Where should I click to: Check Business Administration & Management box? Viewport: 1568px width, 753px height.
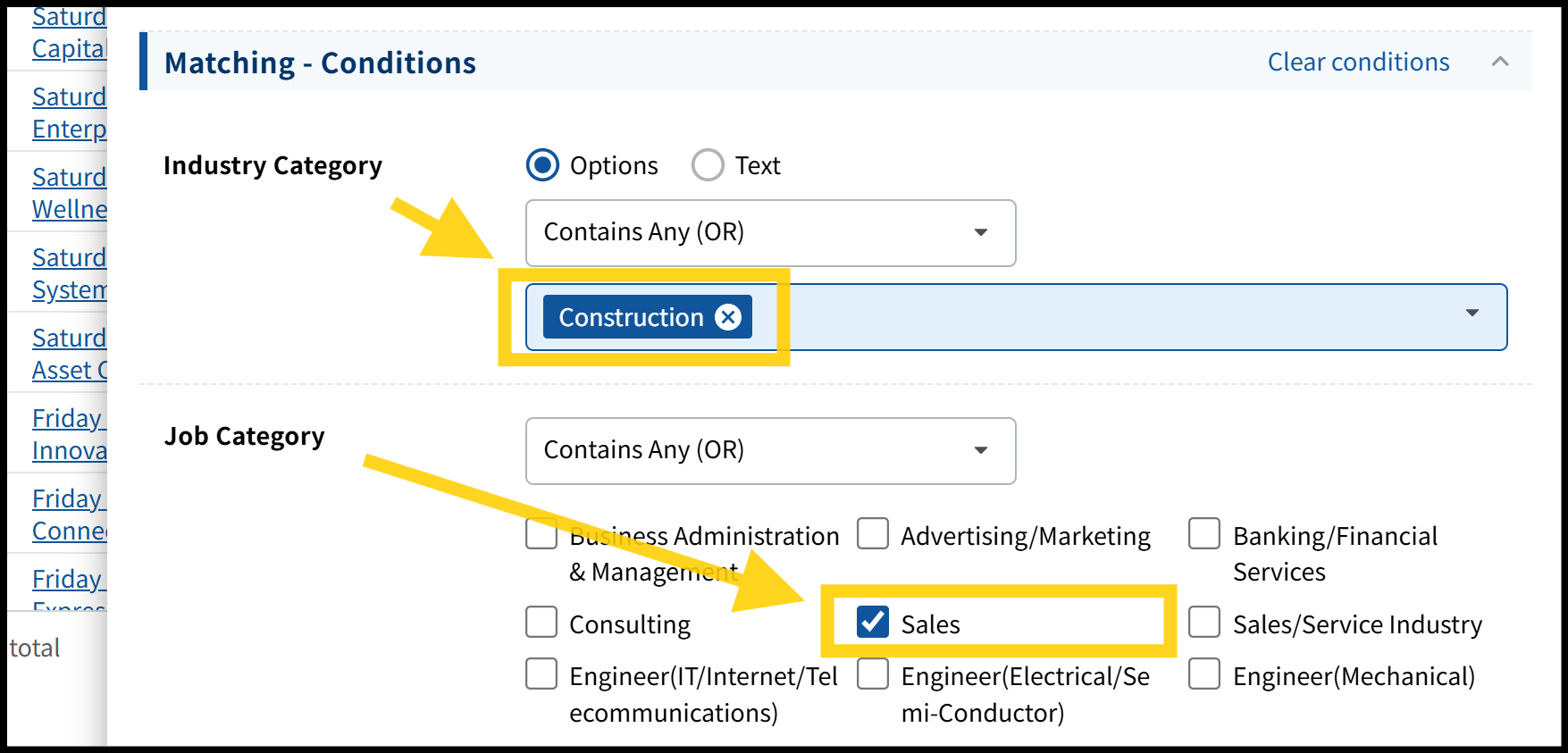click(541, 534)
